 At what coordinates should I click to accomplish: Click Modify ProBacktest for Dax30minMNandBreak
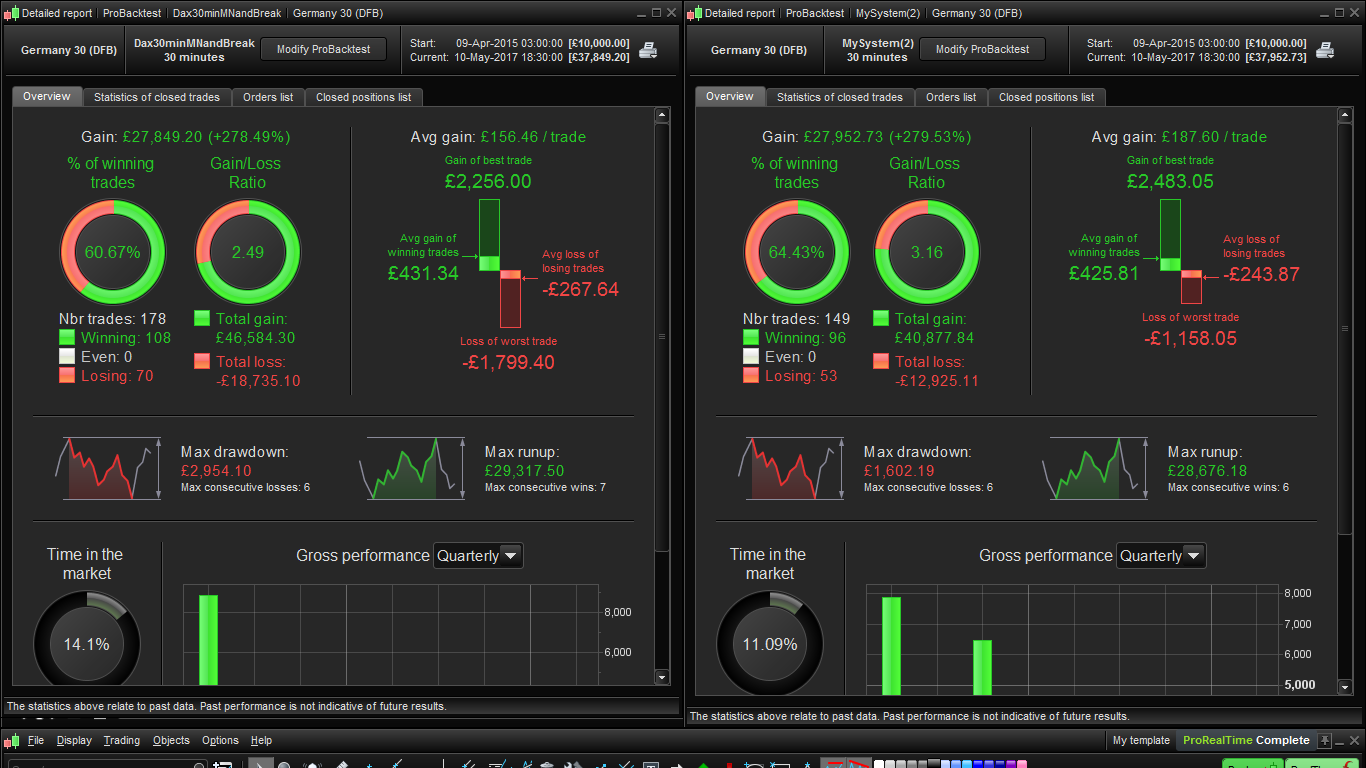(323, 49)
